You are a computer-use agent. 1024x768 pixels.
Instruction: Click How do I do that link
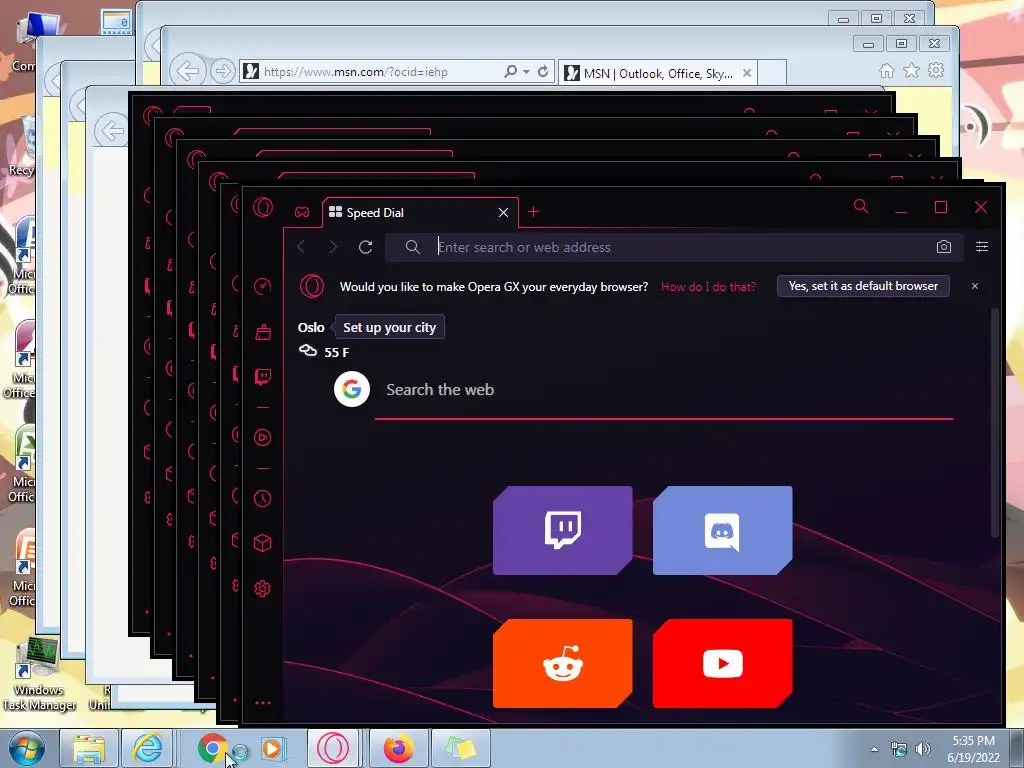(708, 287)
